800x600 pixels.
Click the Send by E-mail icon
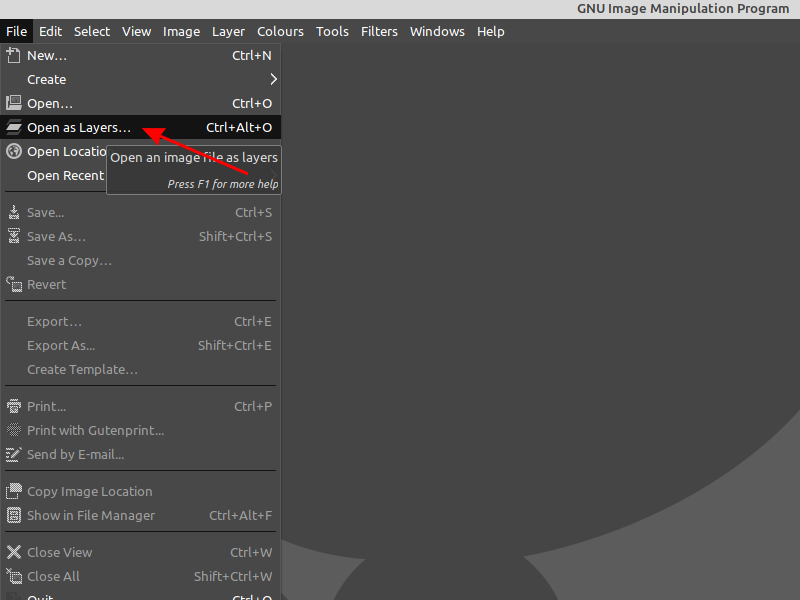coord(14,454)
